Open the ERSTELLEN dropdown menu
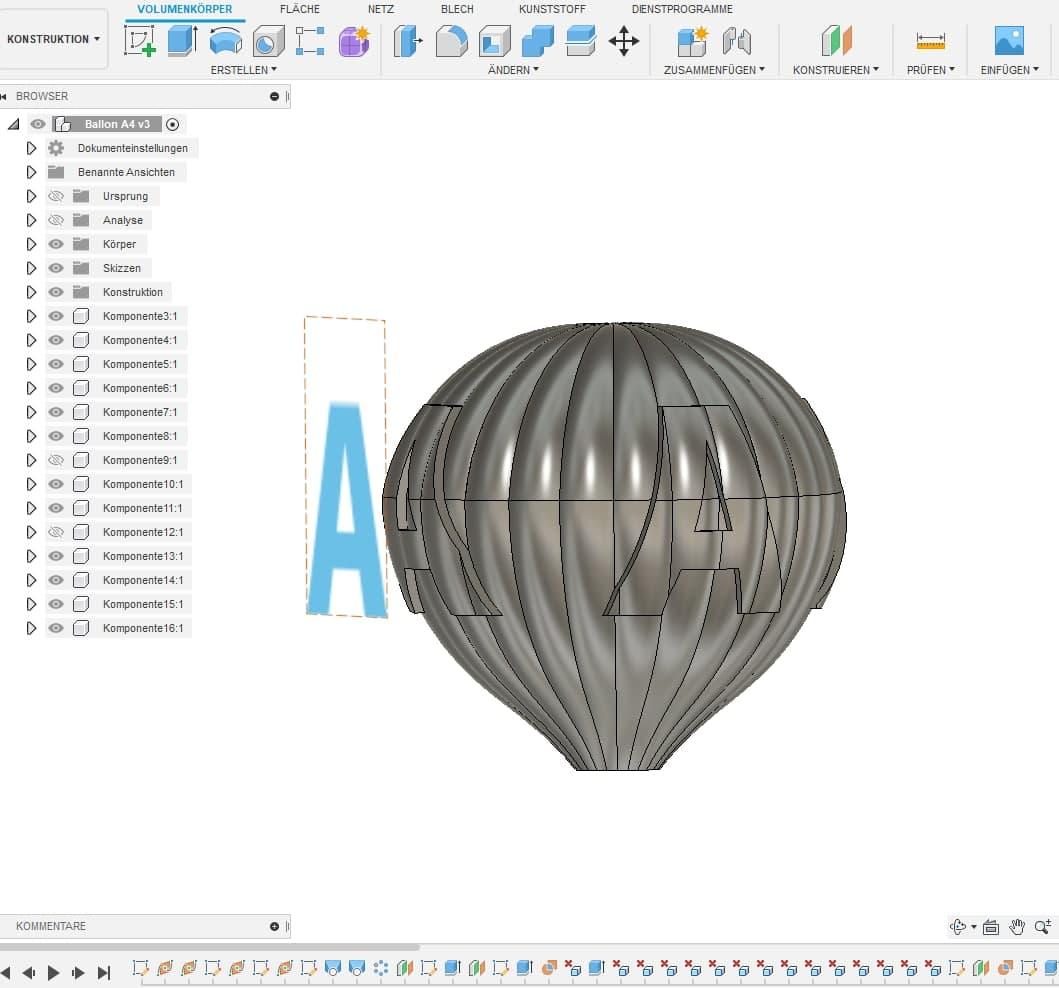1059x988 pixels. (243, 70)
